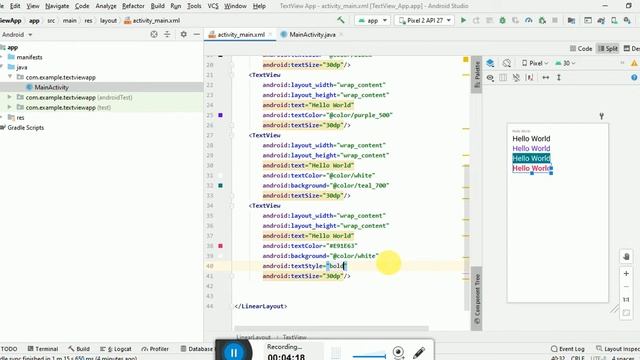This screenshot has width=640, height=360.
Task: Expand com.example.textviewapp (test) package
Action: (x=10, y=107)
